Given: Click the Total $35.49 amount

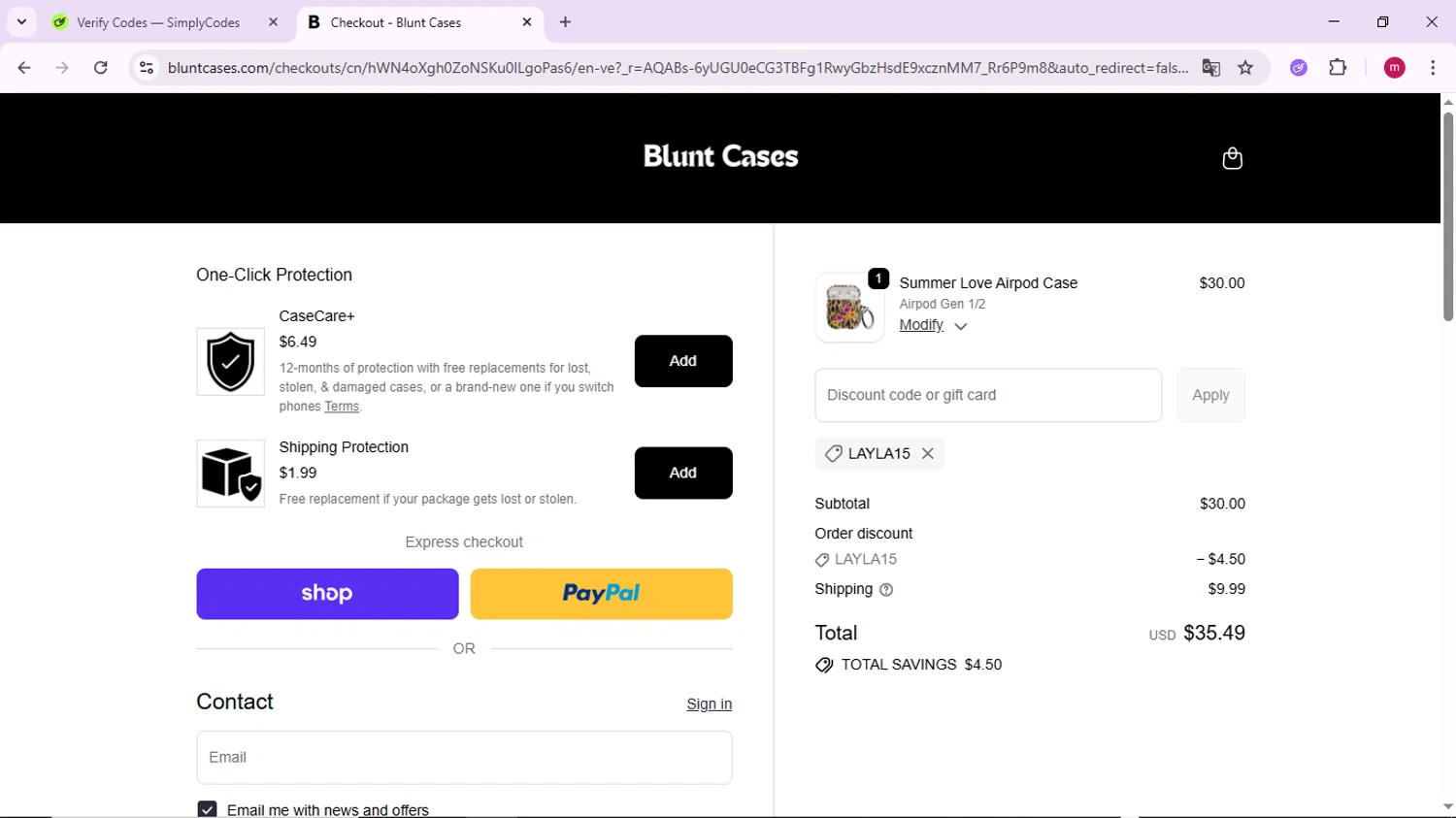Looking at the screenshot, I should (x=1214, y=633).
